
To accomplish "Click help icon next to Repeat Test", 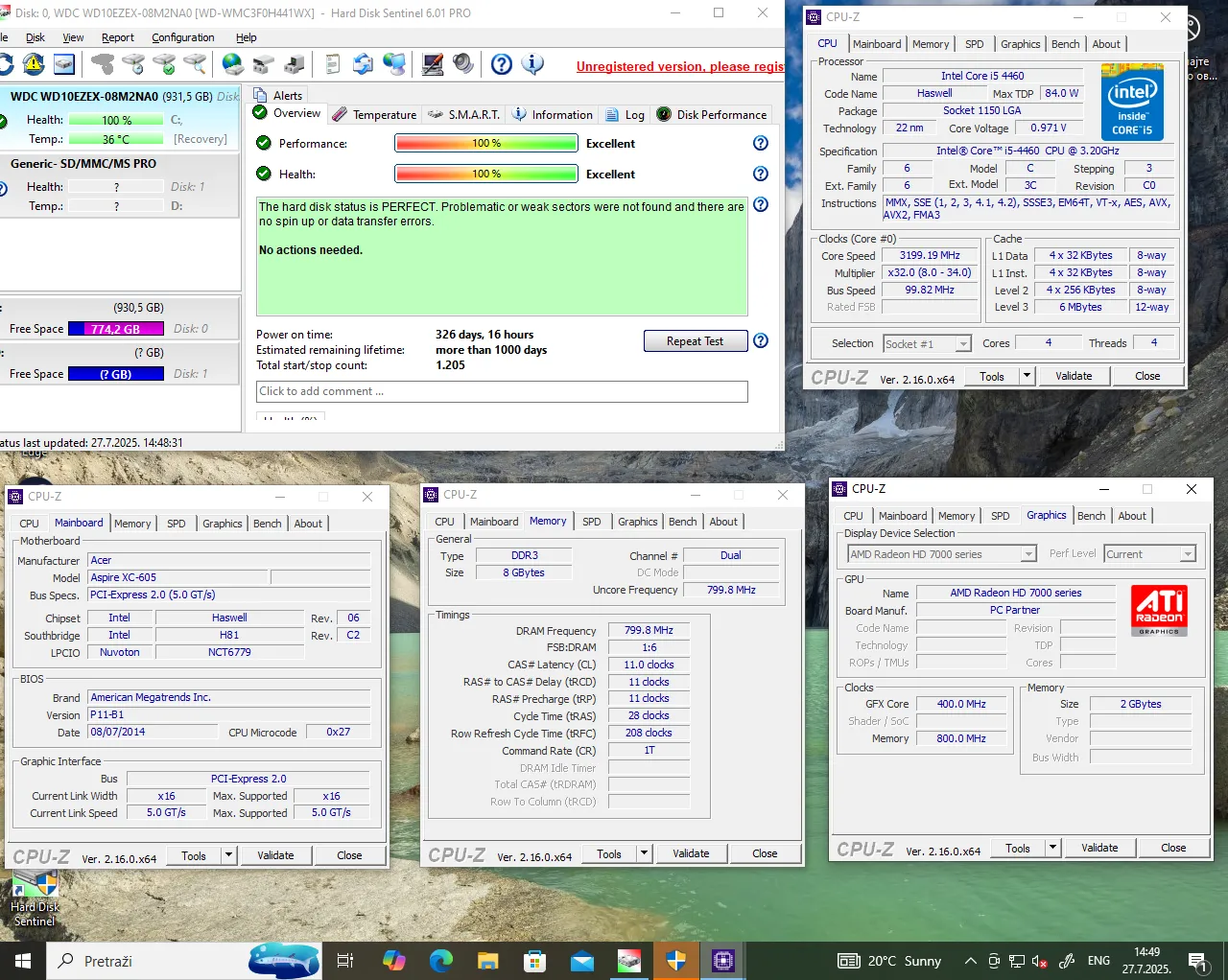I will (761, 340).
